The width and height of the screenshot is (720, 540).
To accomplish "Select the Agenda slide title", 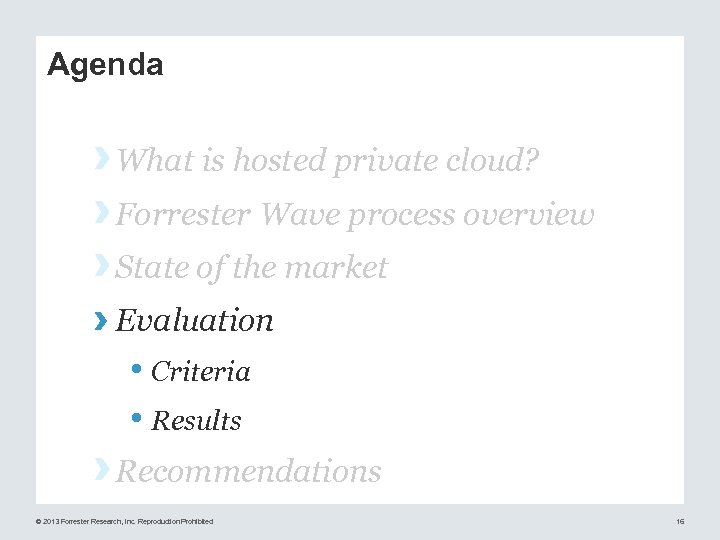I will pos(105,66).
